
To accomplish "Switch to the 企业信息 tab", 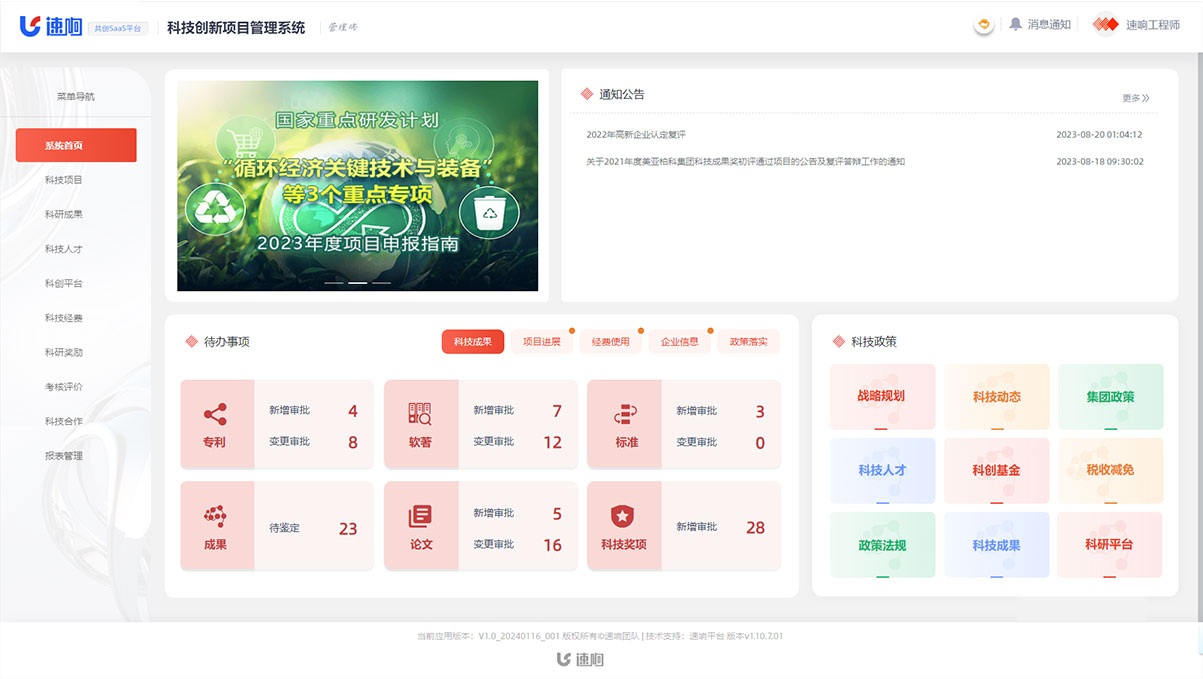I will coord(679,342).
